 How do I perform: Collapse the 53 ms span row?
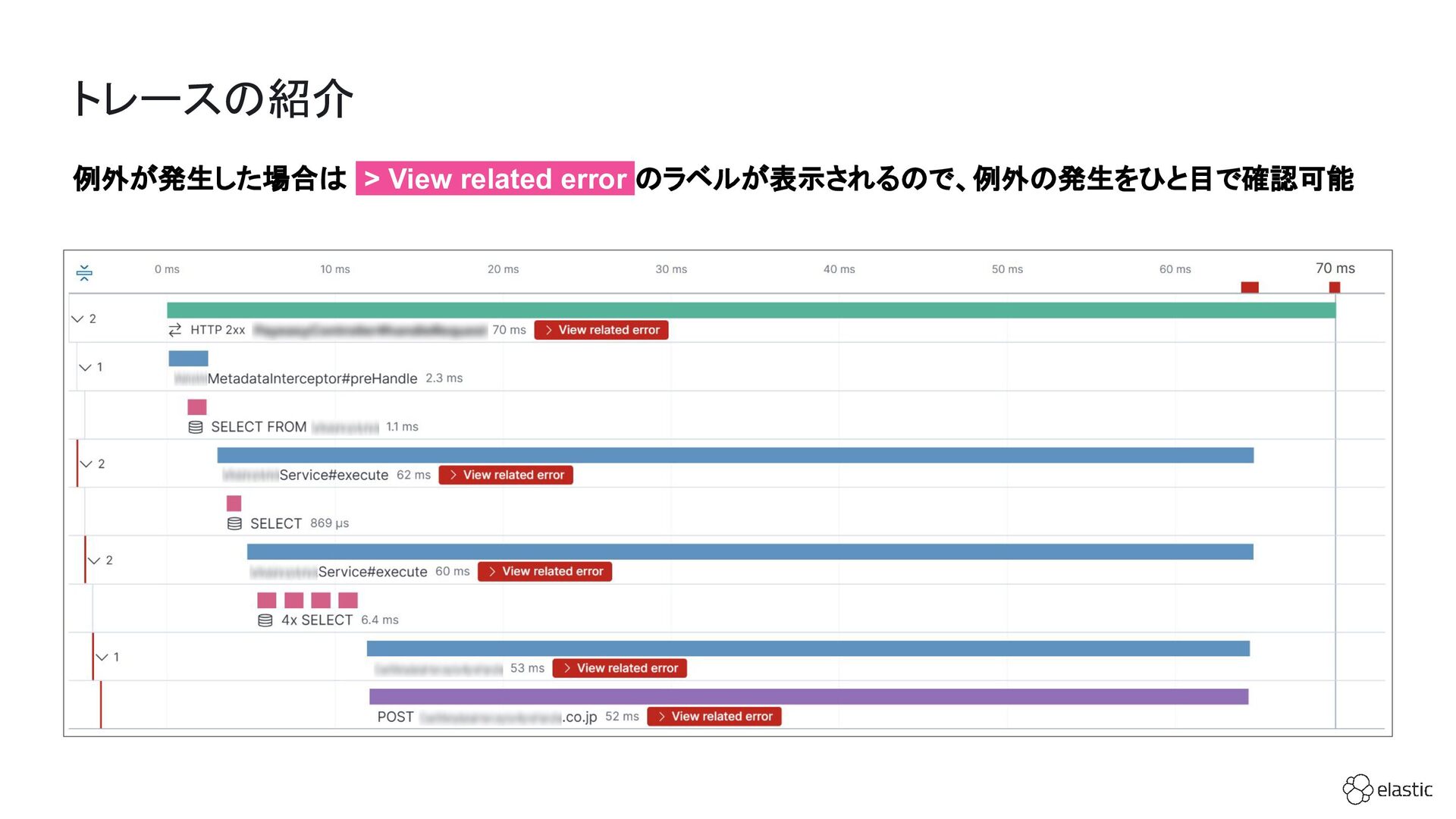pos(102,657)
